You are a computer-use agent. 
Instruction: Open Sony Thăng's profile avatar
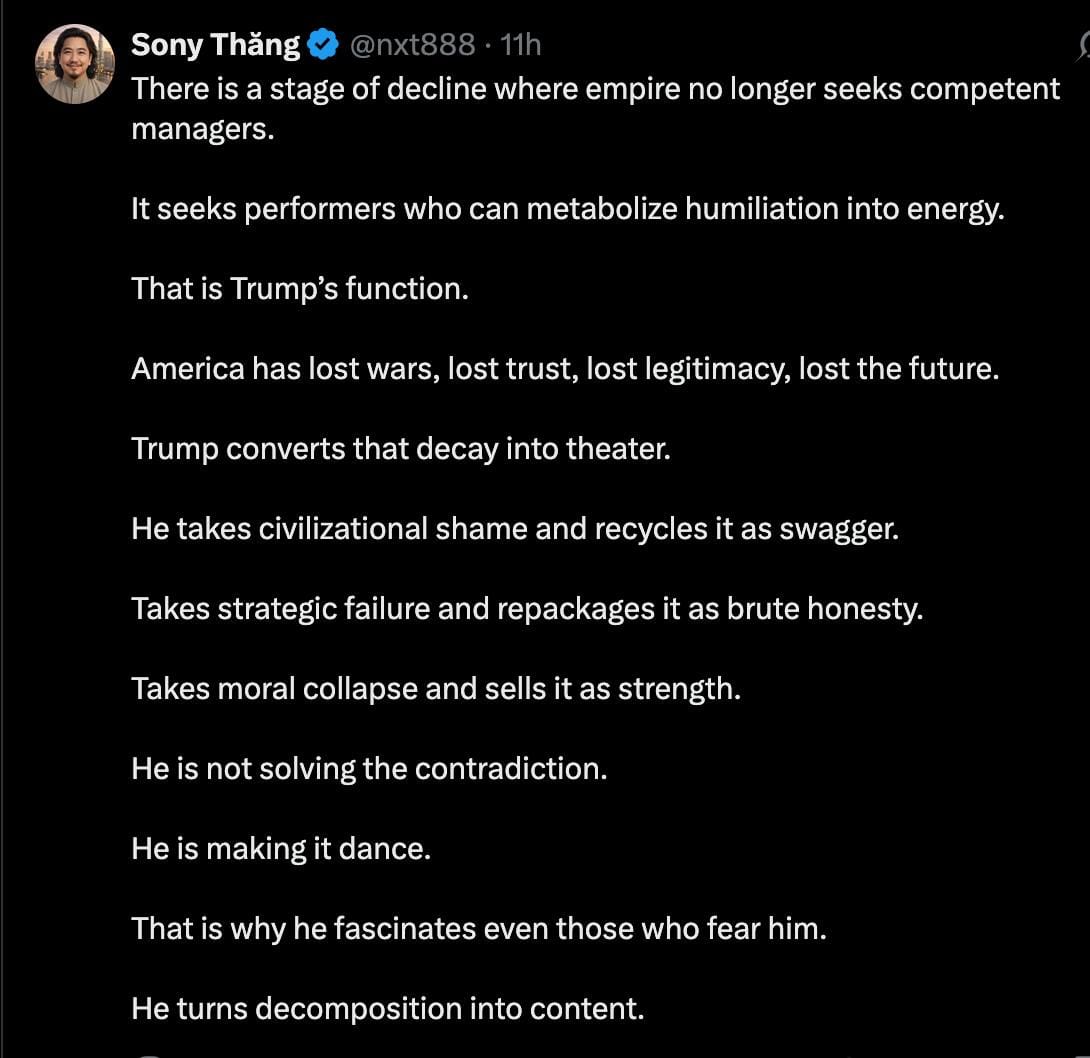pos(74,64)
